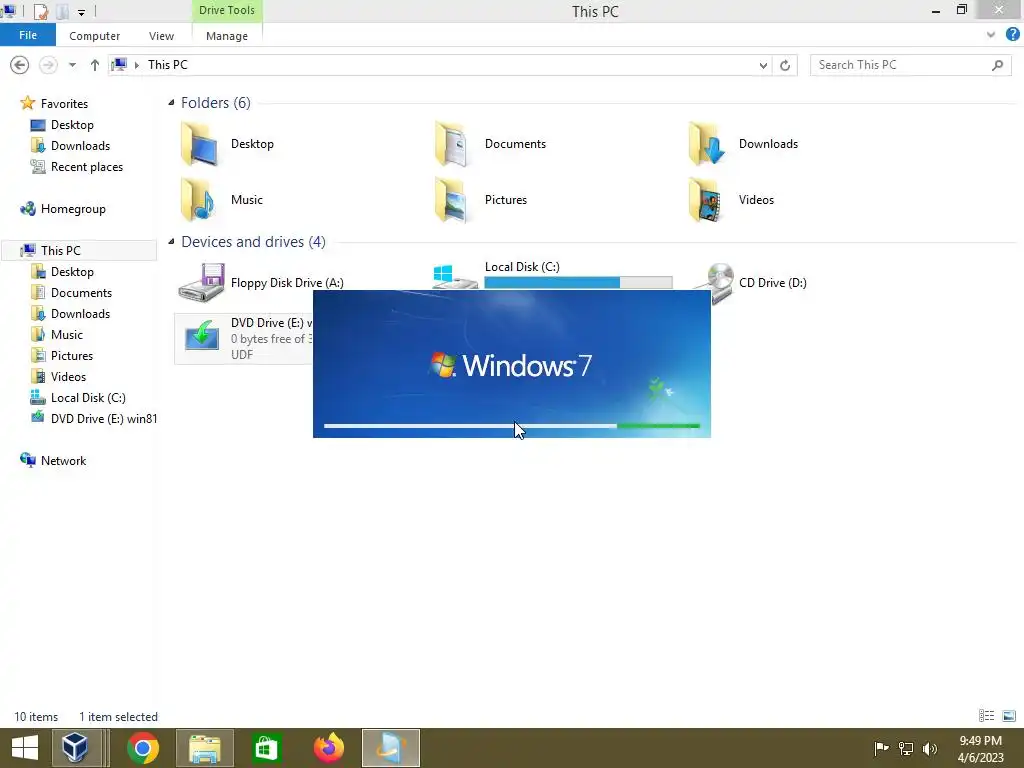Screen dimensions: 1024x768
Task: Open File Explorer taskbar button
Action: [205, 748]
